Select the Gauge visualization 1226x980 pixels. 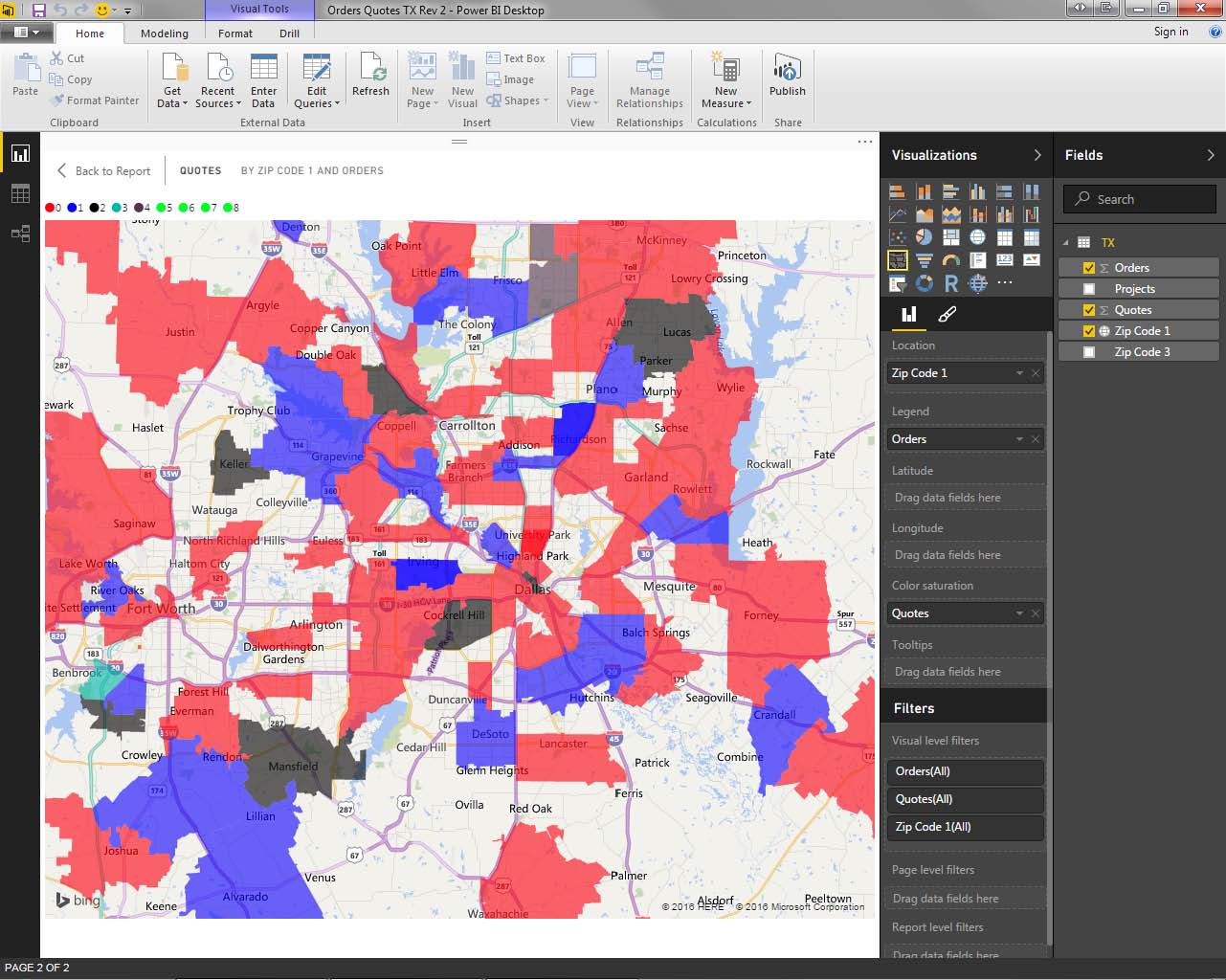[x=950, y=260]
